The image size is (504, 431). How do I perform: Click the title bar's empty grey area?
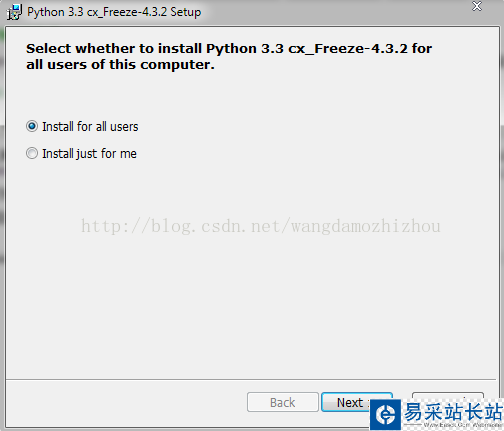pyautogui.click(x=333, y=12)
